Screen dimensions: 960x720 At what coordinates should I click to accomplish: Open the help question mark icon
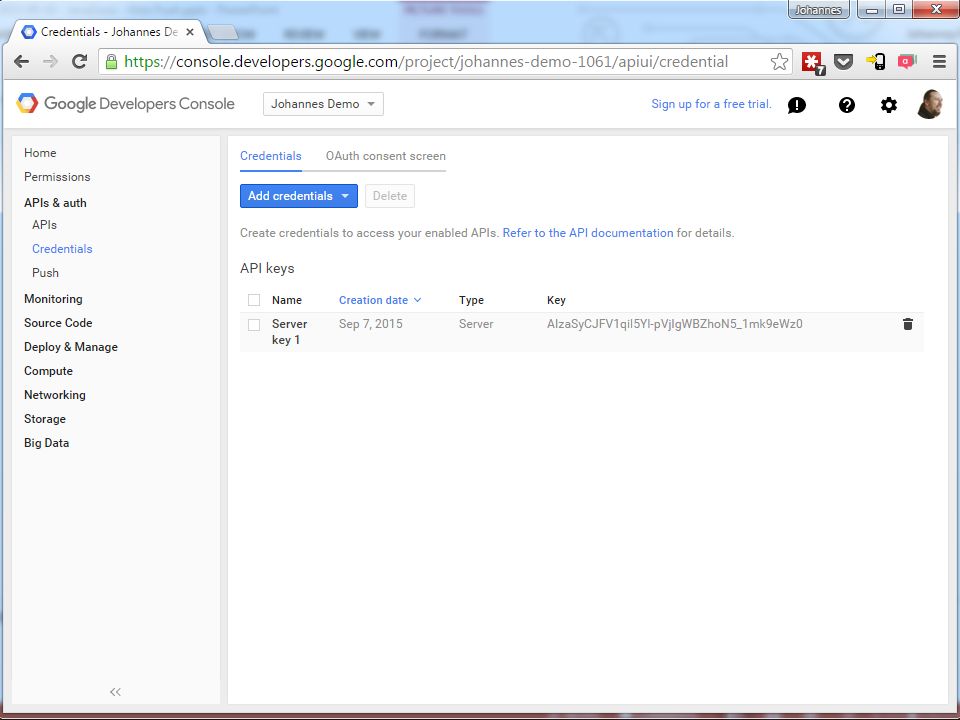pyautogui.click(x=847, y=105)
